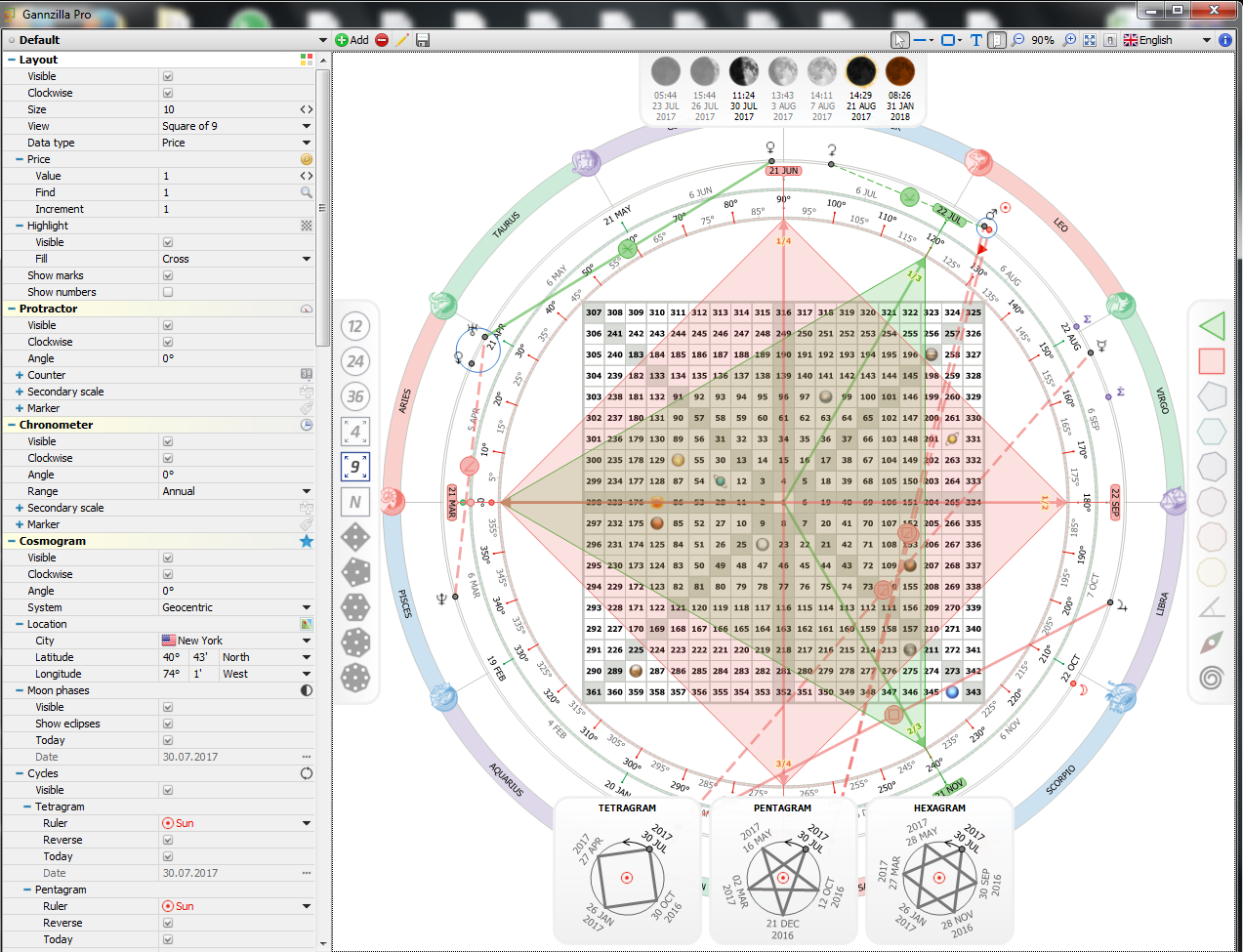Select the text tool in toolbar
This screenshot has width=1243, height=952.
coord(975,40)
